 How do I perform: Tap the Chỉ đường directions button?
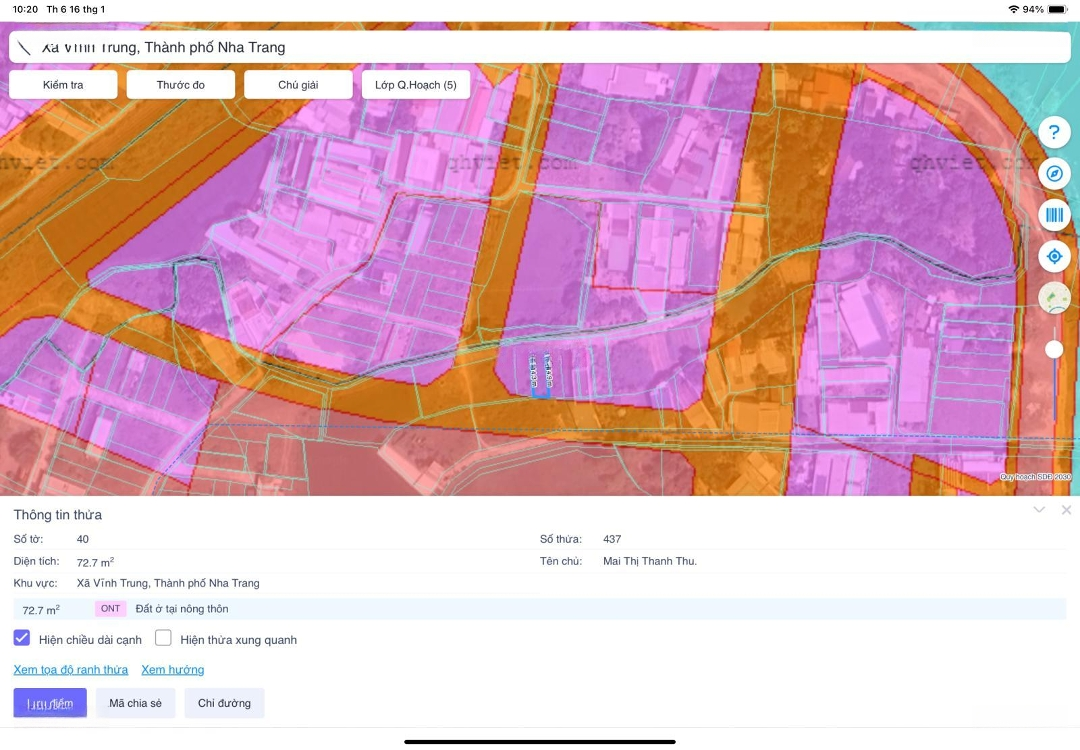224,703
